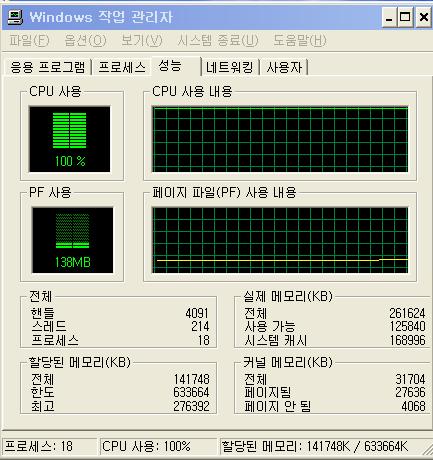Viewport: 433px width, 460px height.
Task: Click the 할당된 메모리 status bar panel
Action: click(x=322, y=446)
